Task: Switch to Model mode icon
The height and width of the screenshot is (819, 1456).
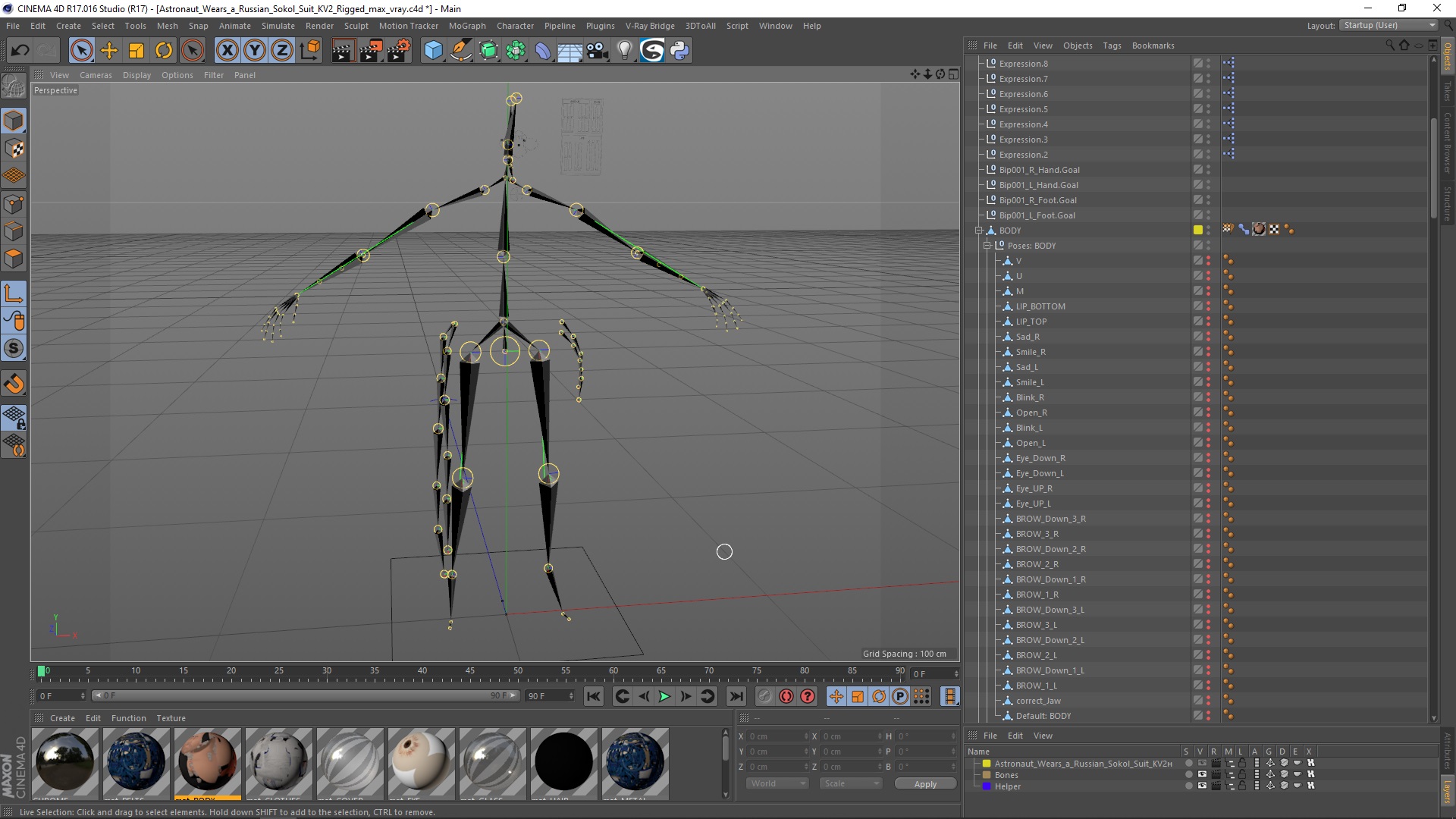Action: tap(14, 121)
